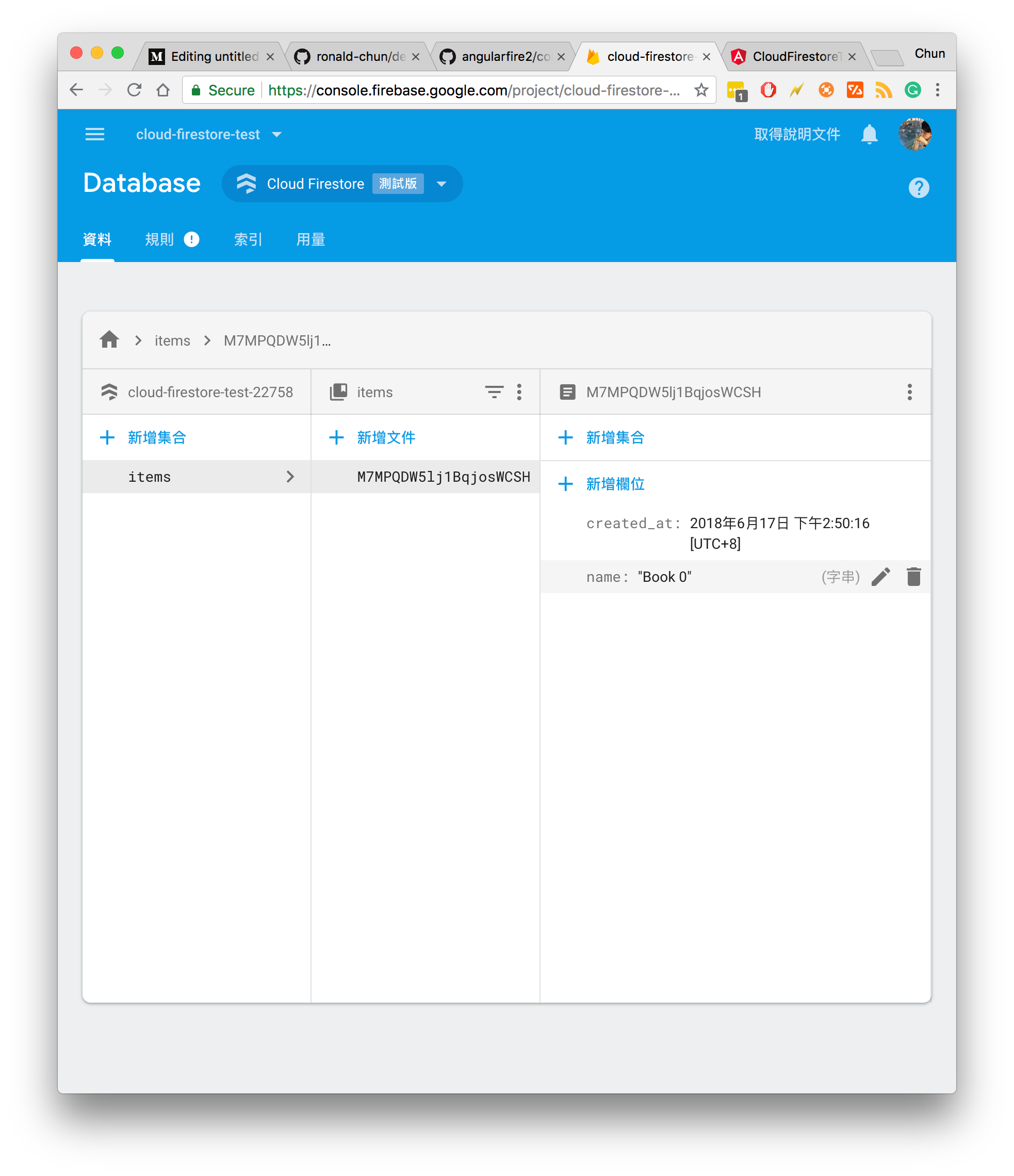Open browser home page
Screen dimensions: 1014x1176
click(x=163, y=90)
